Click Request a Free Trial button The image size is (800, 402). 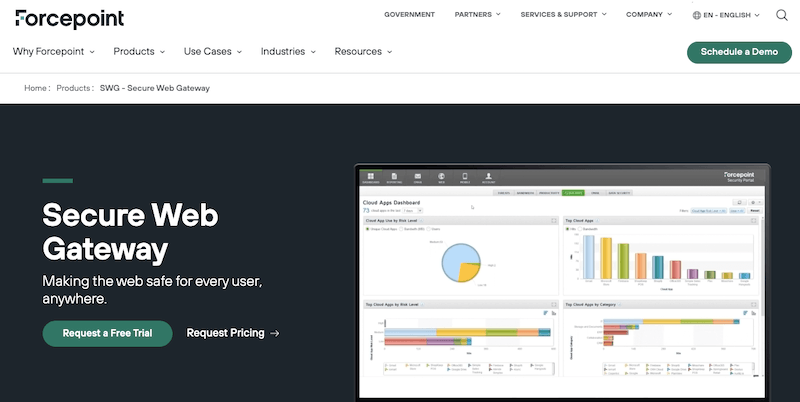(107, 333)
